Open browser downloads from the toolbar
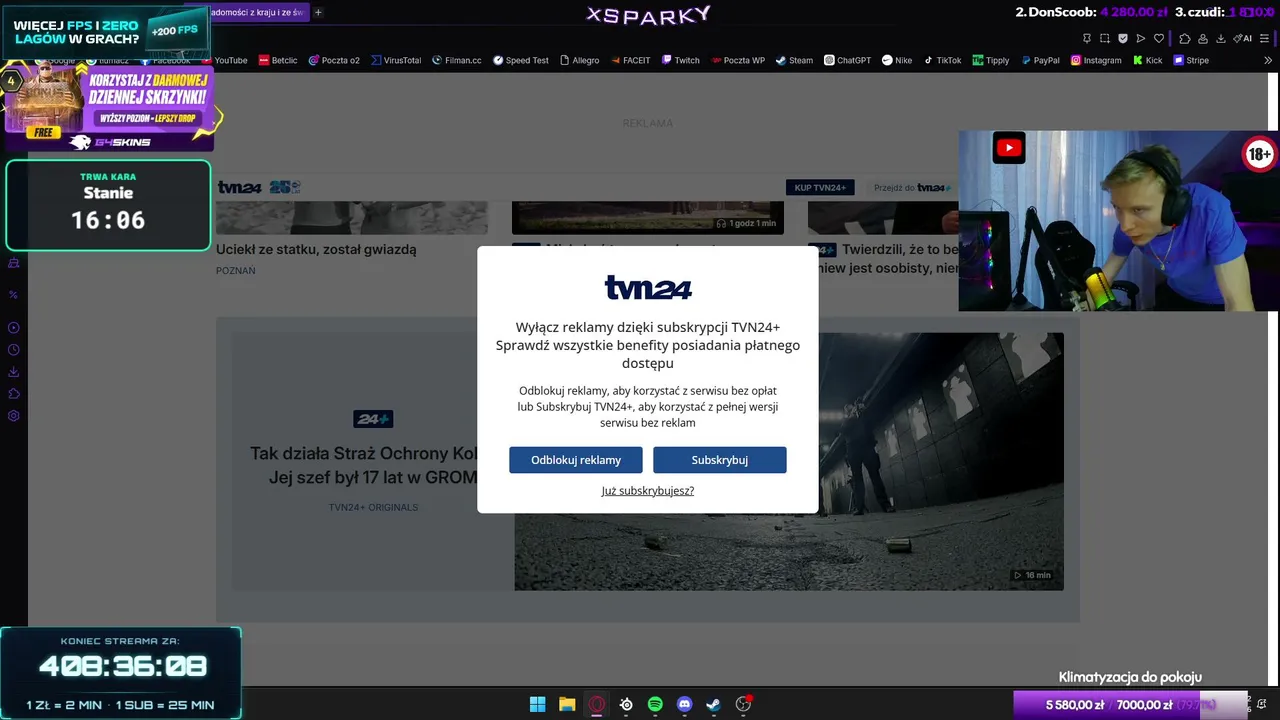Viewport: 1280px width, 720px height. tap(1221, 38)
